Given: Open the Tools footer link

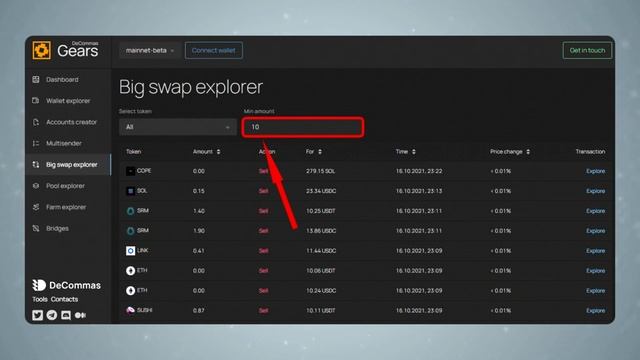Looking at the screenshot, I should (x=40, y=299).
